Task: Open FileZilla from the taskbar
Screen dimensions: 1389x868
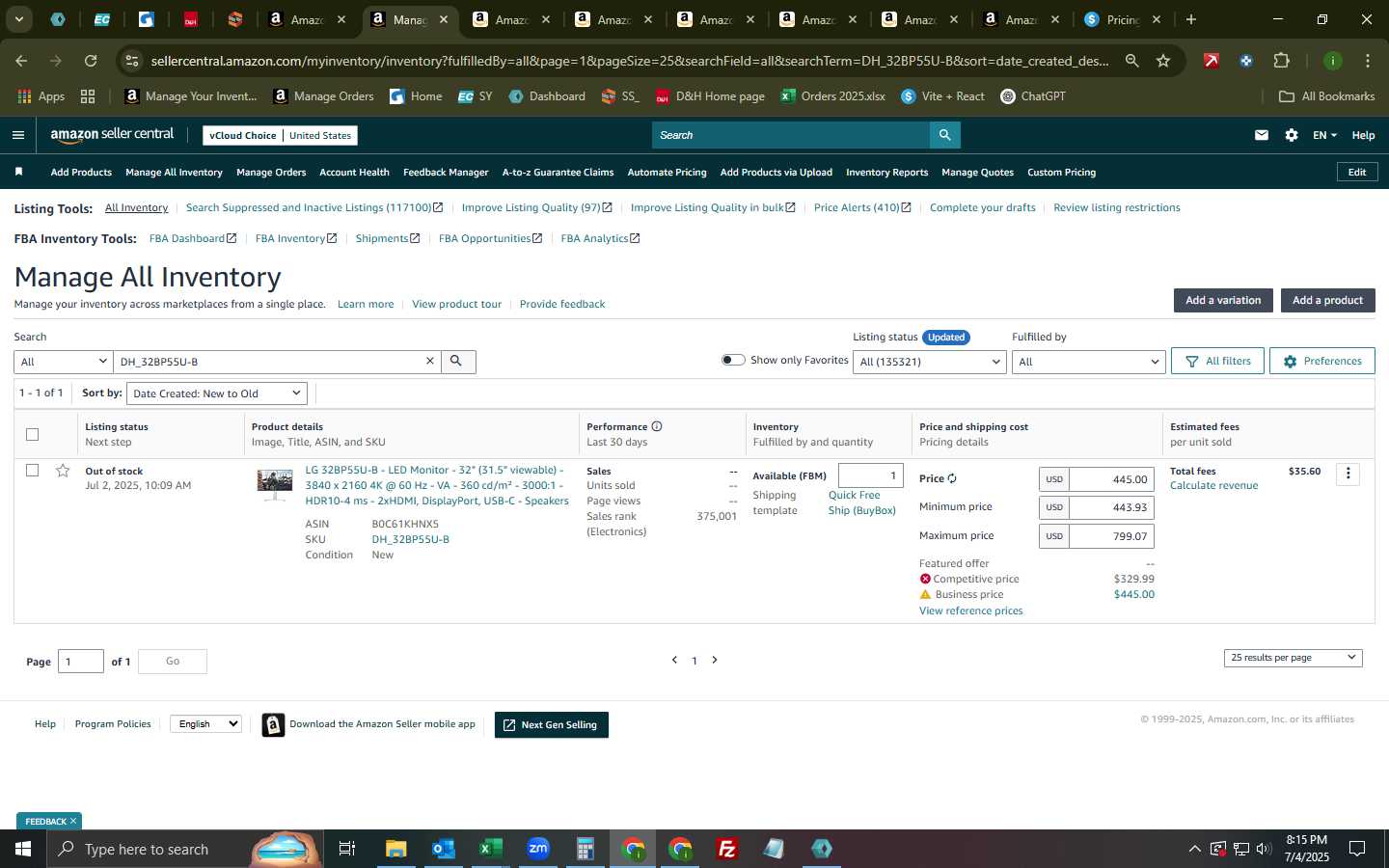Action: tap(727, 849)
